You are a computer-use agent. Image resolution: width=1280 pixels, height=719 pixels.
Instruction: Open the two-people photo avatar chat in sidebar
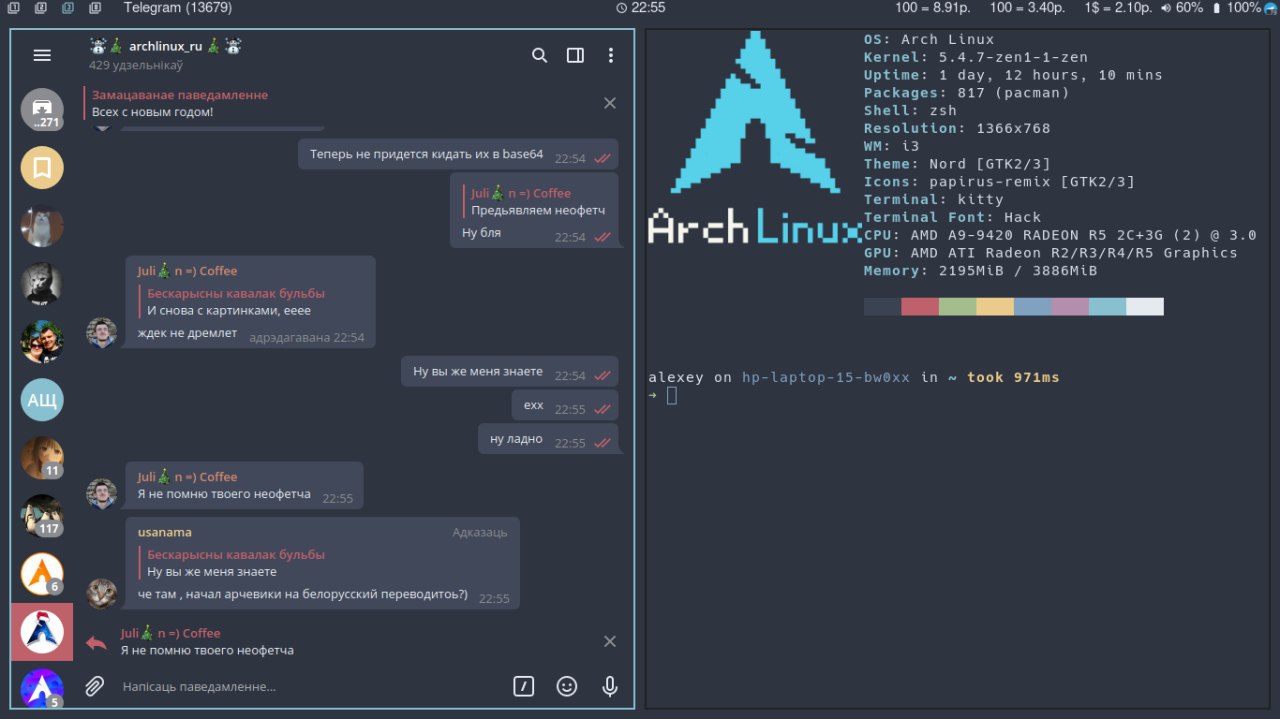point(42,342)
